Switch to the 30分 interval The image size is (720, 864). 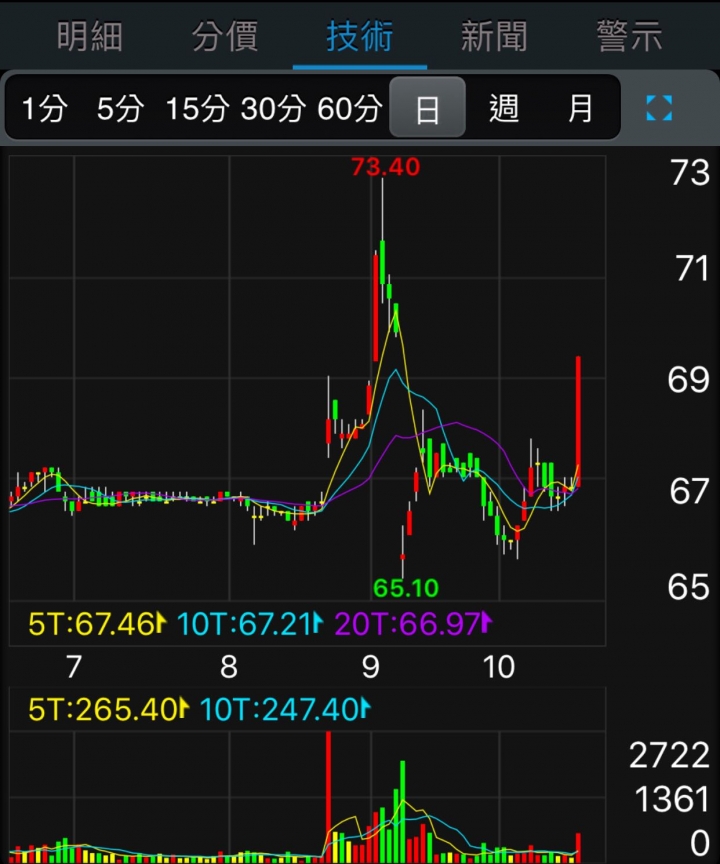pos(273,108)
